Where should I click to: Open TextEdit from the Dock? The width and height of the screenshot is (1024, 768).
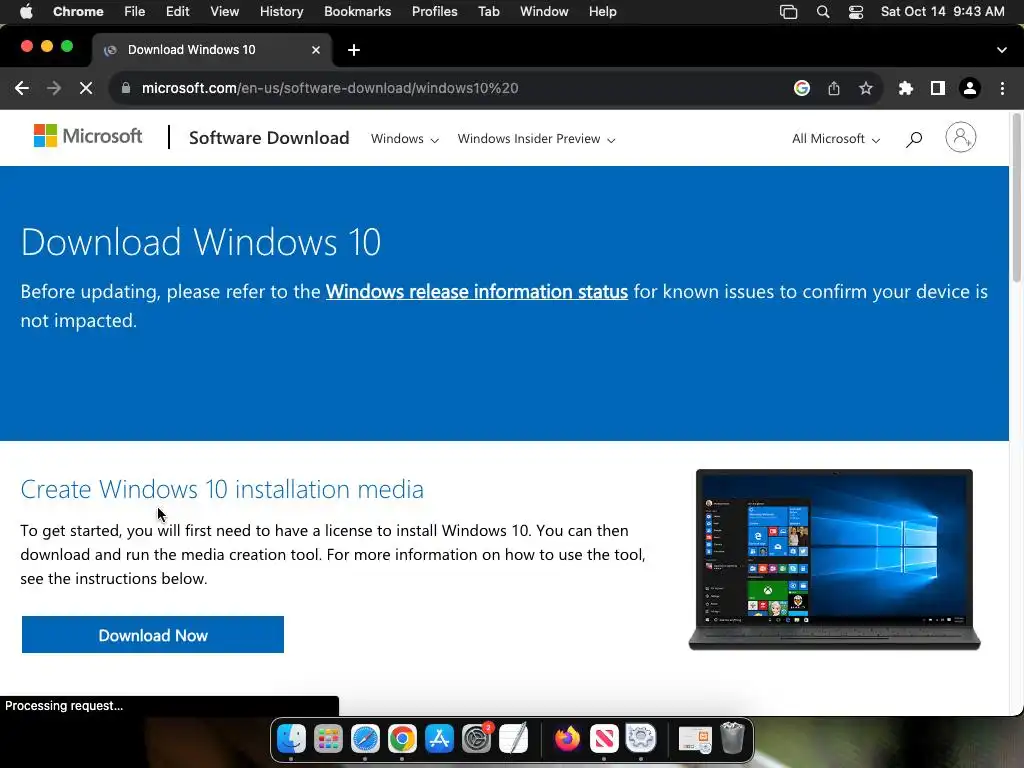(x=514, y=739)
